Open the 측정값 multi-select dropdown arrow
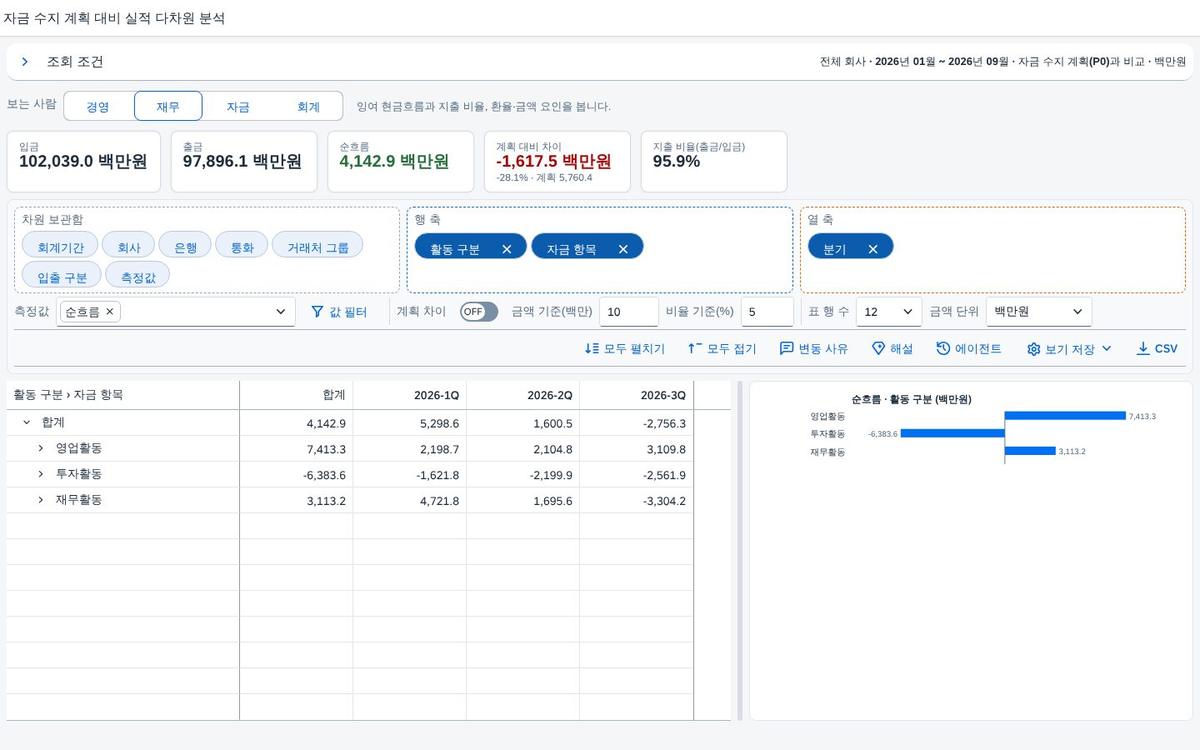1200x750 pixels. tap(280, 312)
